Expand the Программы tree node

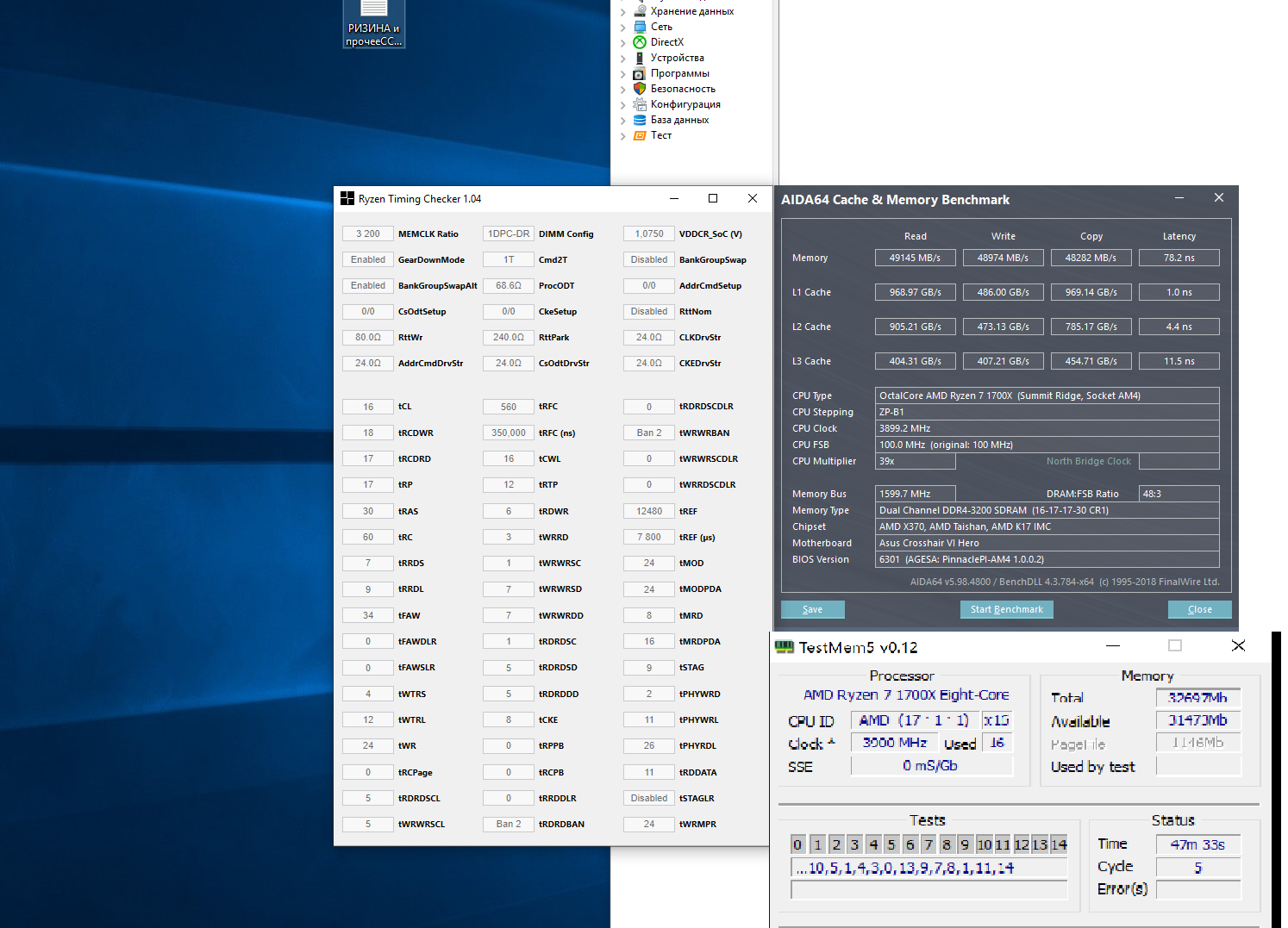[622, 73]
